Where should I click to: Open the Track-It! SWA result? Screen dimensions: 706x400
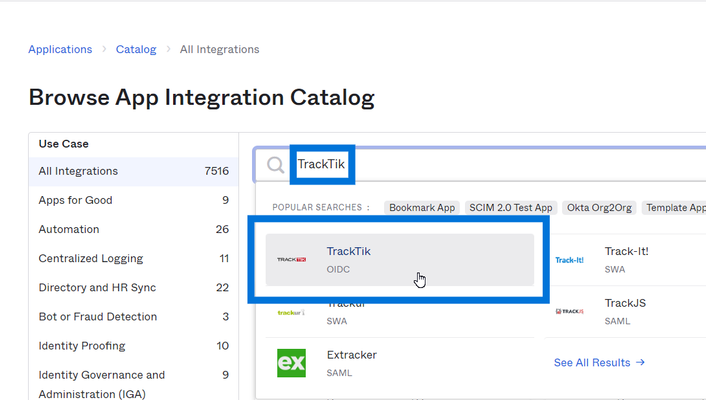tap(625, 260)
